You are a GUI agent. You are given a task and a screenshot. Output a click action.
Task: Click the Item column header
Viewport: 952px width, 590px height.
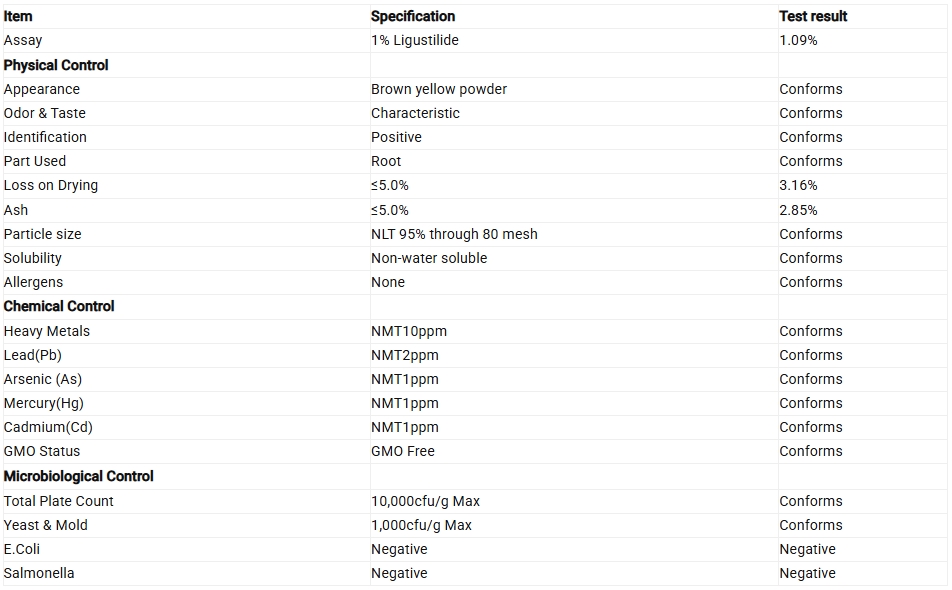coord(18,16)
